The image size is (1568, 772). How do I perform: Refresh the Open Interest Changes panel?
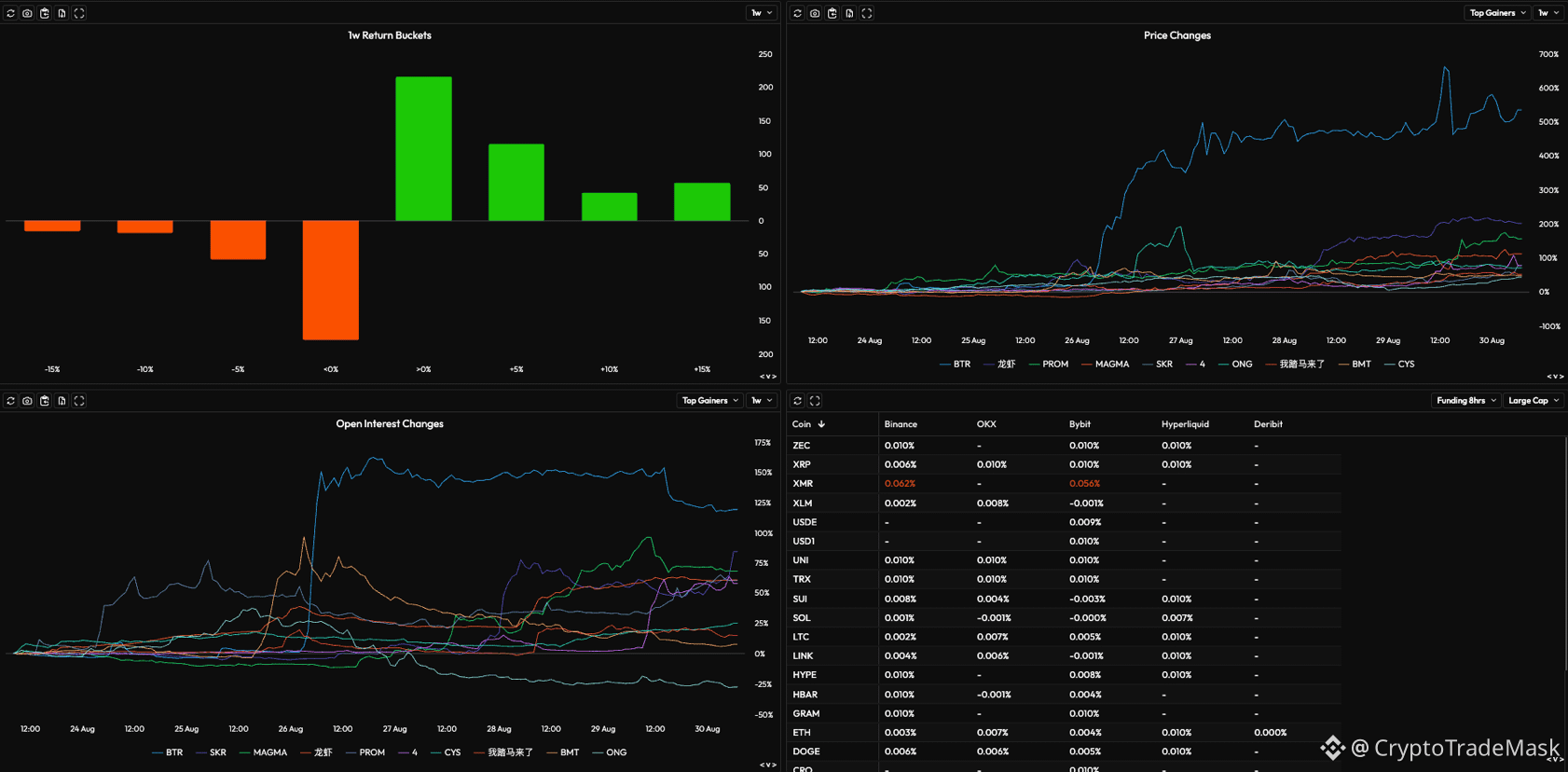10,401
